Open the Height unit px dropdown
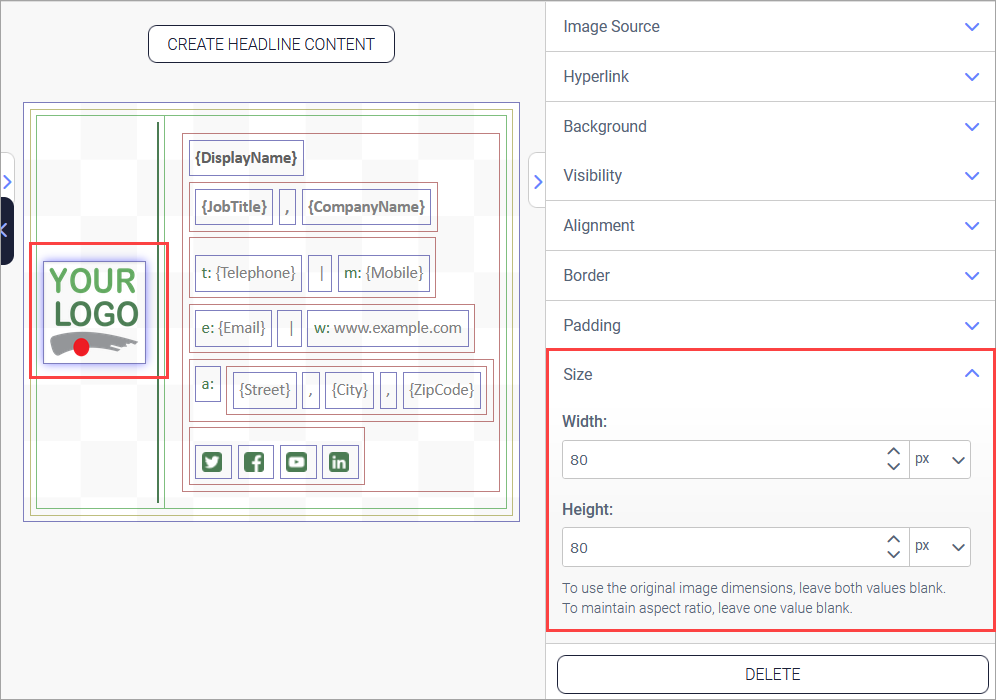Viewport: 996px width, 700px height. tap(940, 547)
